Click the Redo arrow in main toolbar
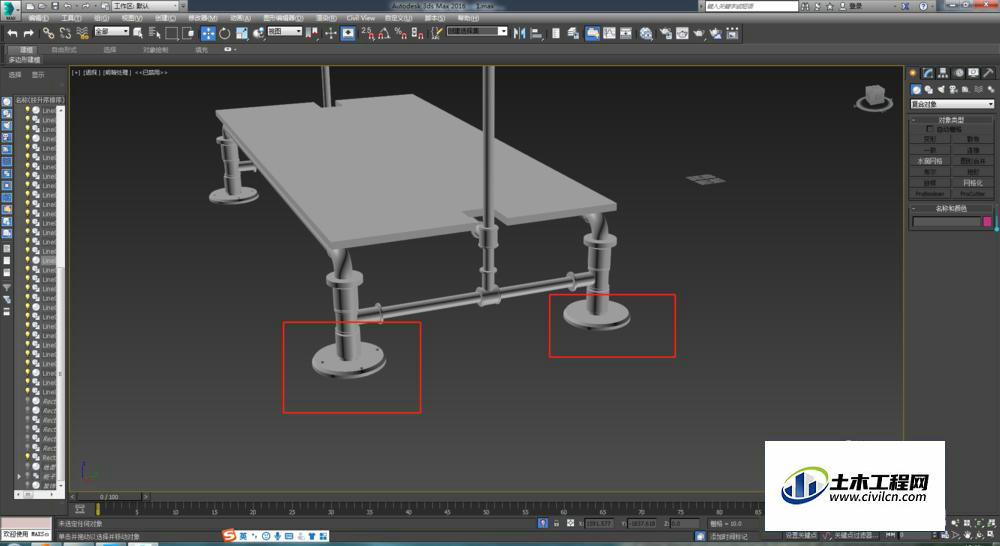The width and height of the screenshot is (1000, 546). (x=29, y=33)
